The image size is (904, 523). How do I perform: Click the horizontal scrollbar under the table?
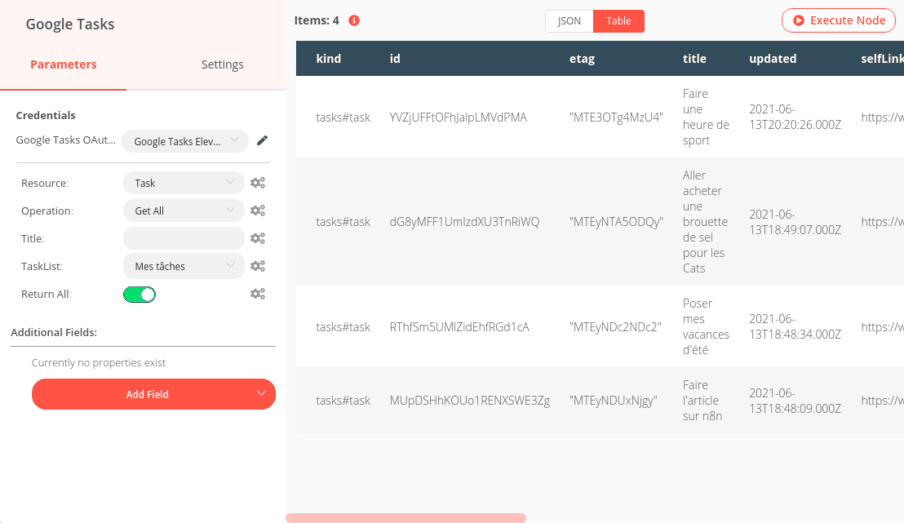tap(405, 518)
